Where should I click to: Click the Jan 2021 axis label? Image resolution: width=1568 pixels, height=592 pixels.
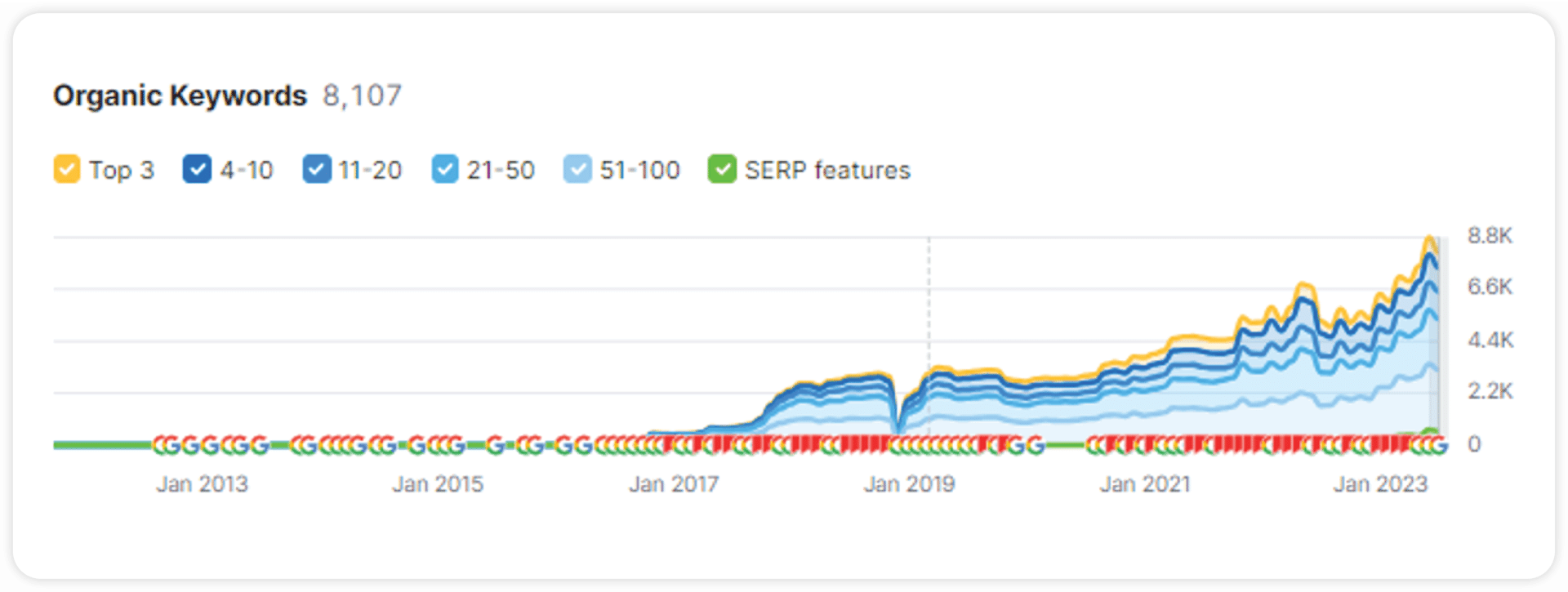(1145, 484)
